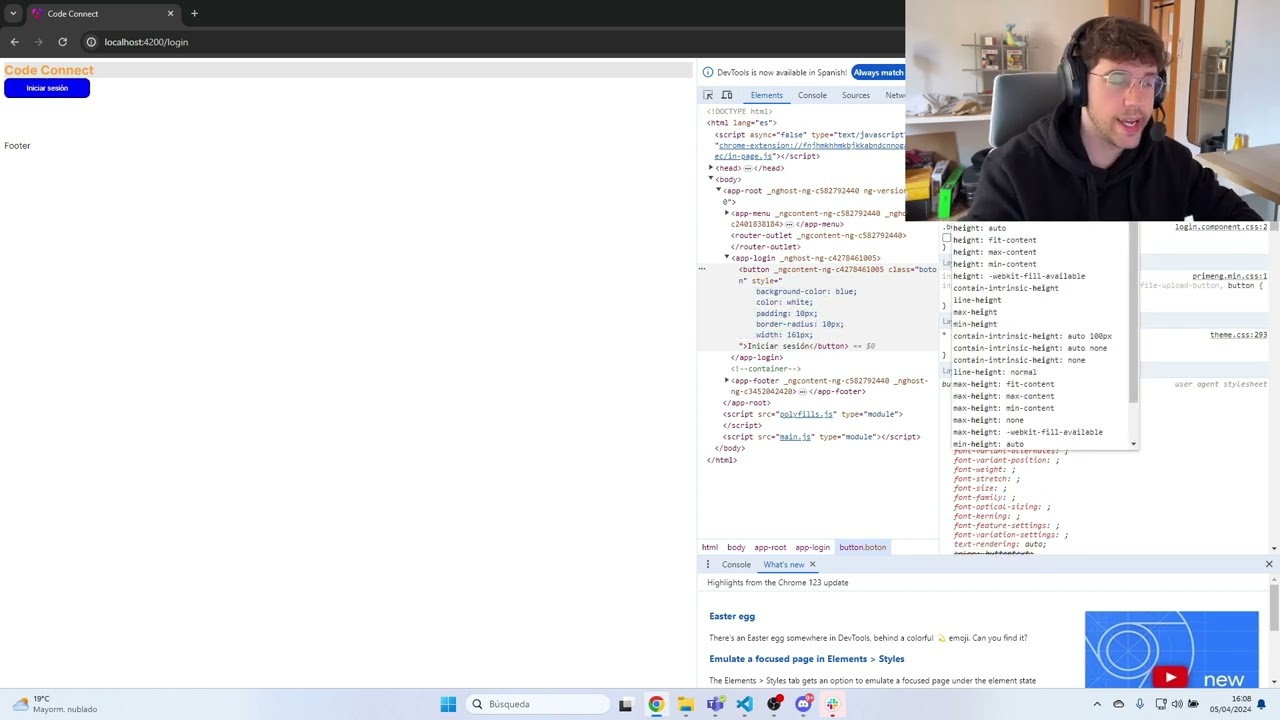This screenshot has height=720, width=1280.
Task: Select the app-login breadcrumb
Action: (812, 547)
